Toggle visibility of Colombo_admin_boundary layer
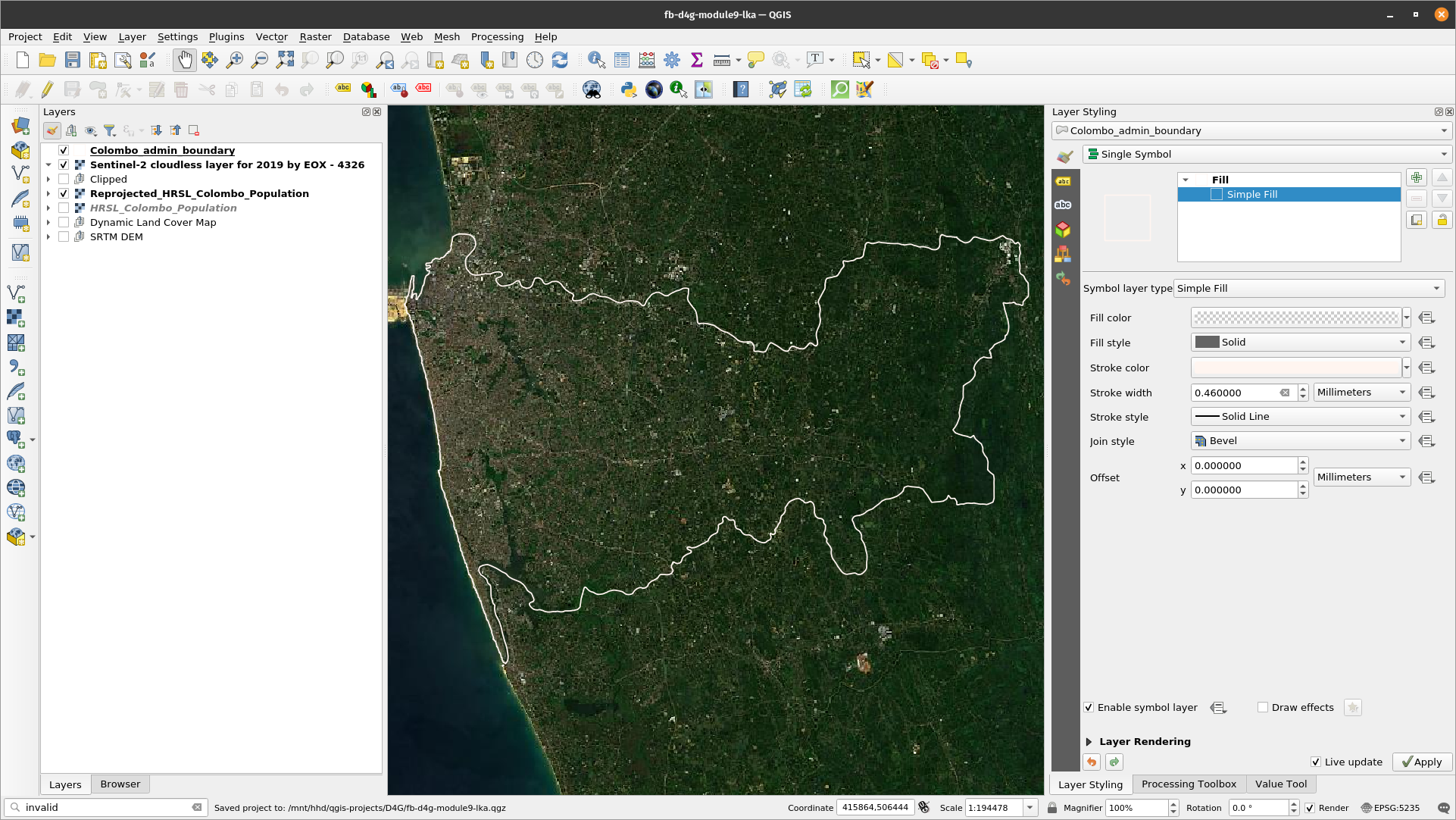The height and width of the screenshot is (820, 1456). (x=64, y=151)
